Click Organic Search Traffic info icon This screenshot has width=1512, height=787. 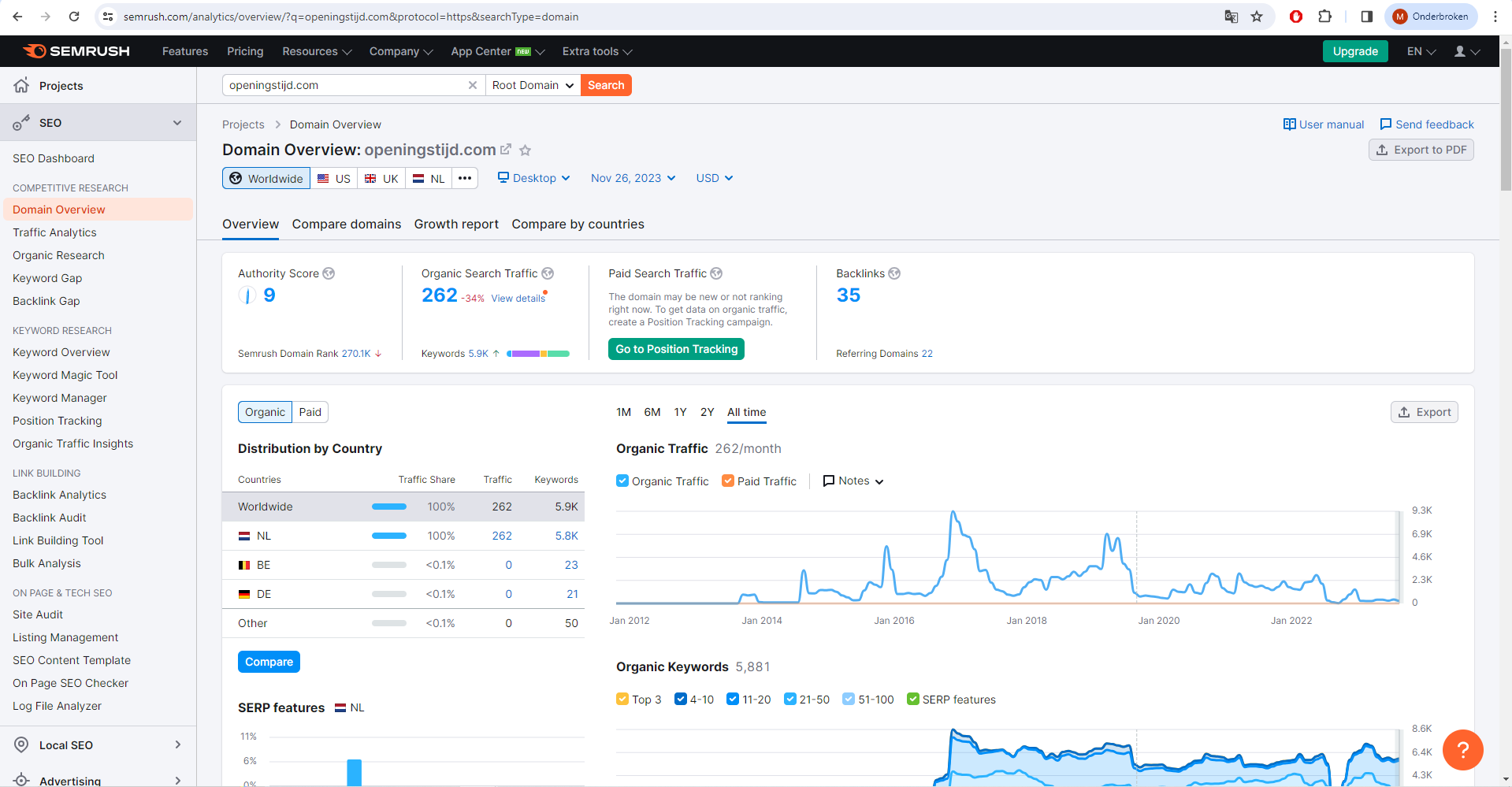pos(548,273)
